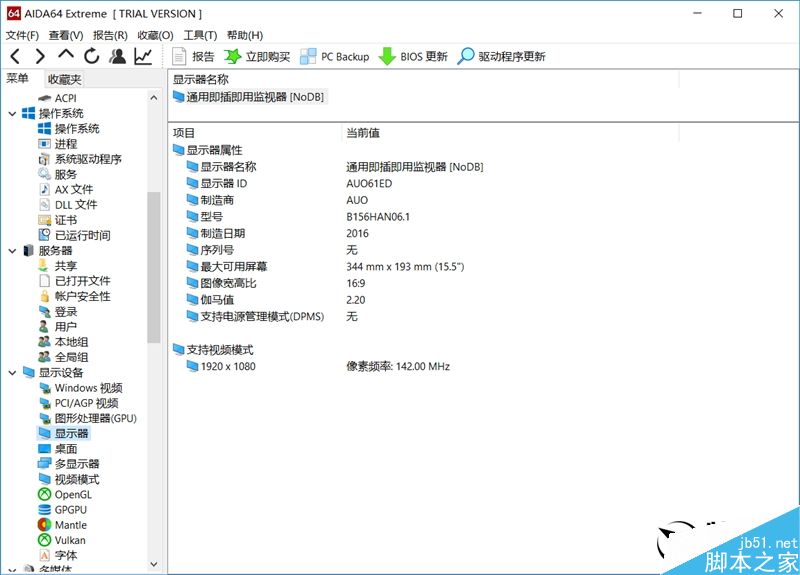Switch to the 菜单 tab
This screenshot has width=800, height=575.
coord(17,79)
